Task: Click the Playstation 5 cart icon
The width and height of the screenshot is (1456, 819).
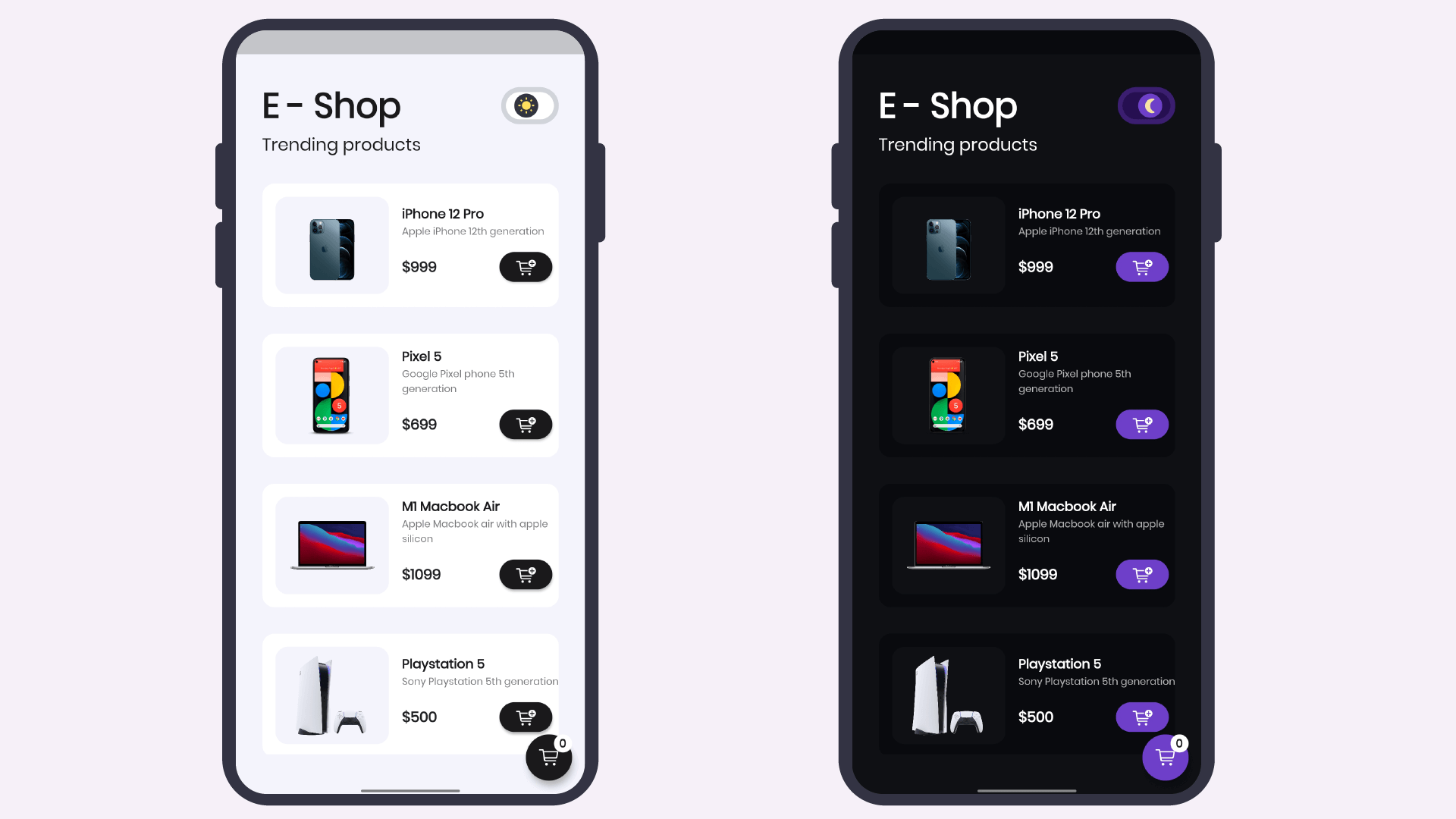Action: tap(526, 717)
